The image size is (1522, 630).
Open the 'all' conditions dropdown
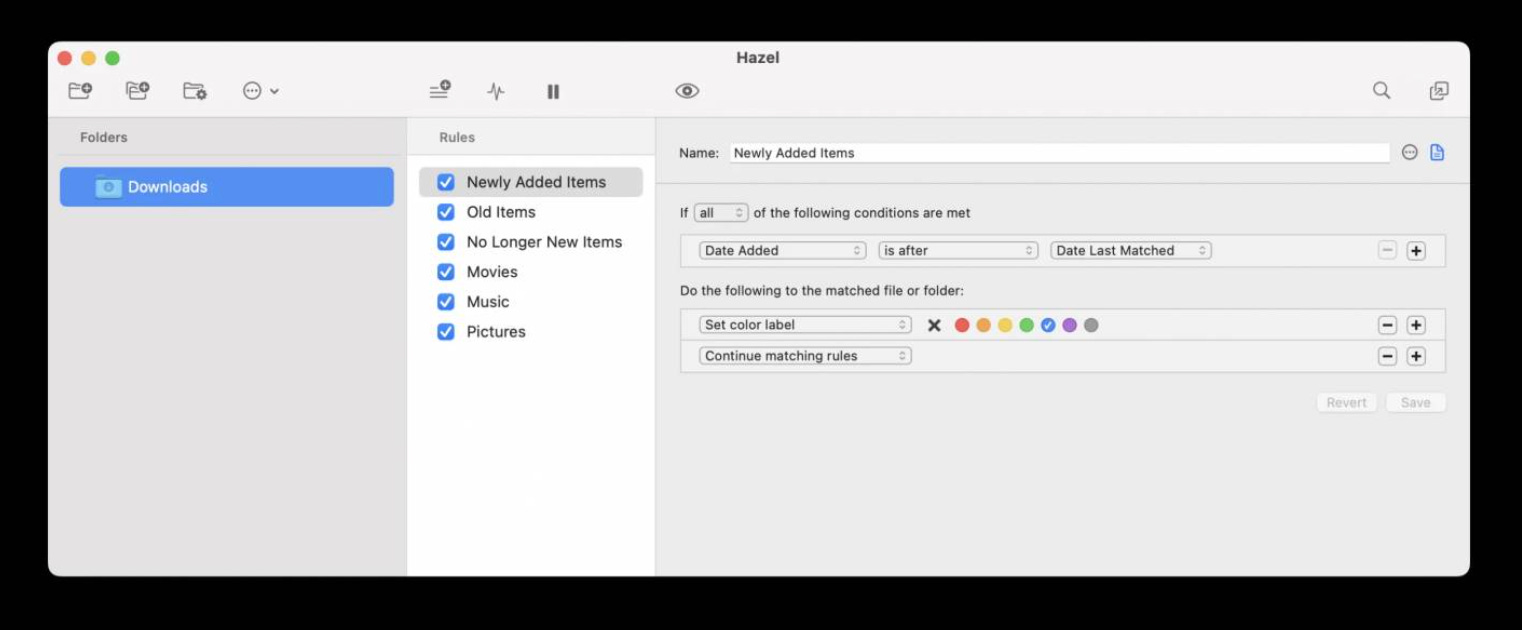(721, 213)
